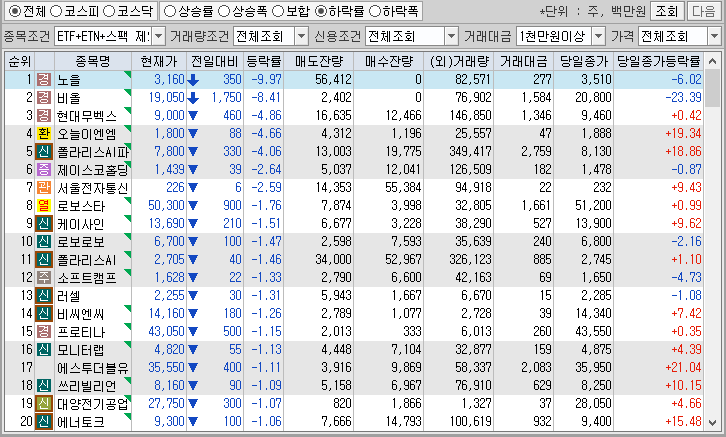The width and height of the screenshot is (726, 437).
Task: Click the yellow 열 badge on 로보스타
Action: (x=44, y=206)
